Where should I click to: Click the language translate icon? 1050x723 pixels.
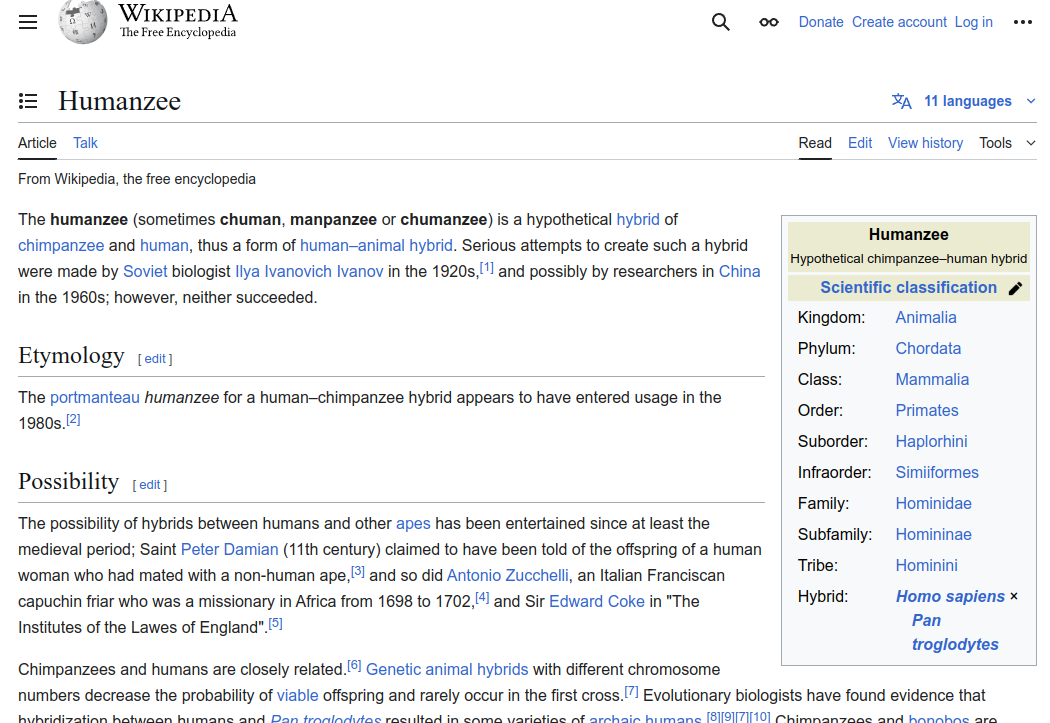(x=901, y=101)
